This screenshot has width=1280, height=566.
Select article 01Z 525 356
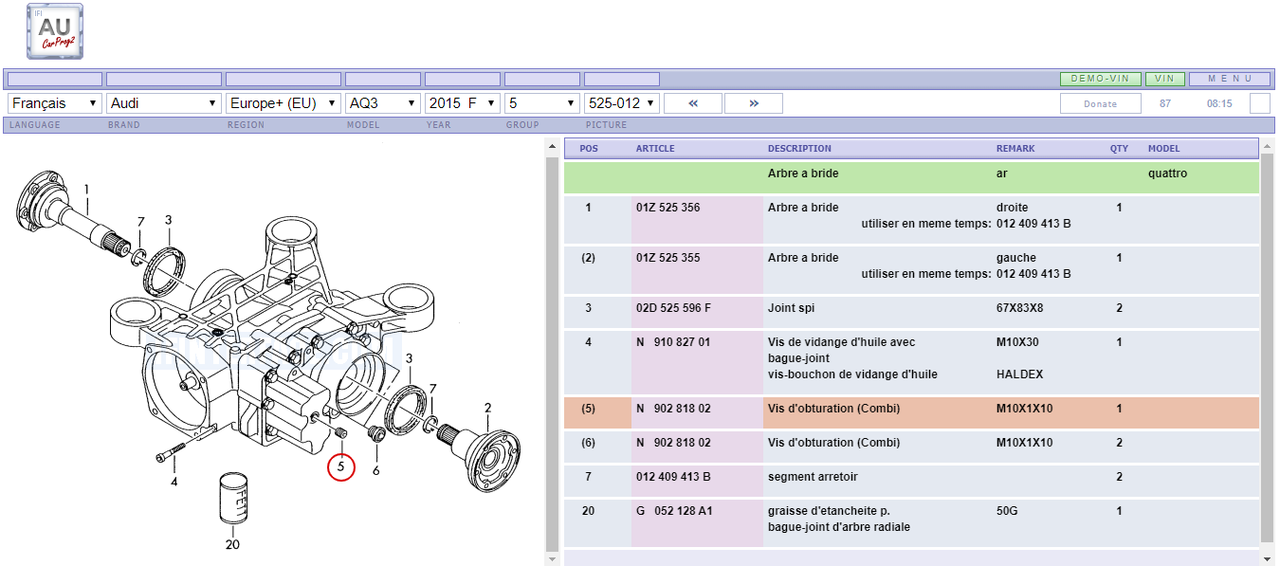[x=668, y=208]
